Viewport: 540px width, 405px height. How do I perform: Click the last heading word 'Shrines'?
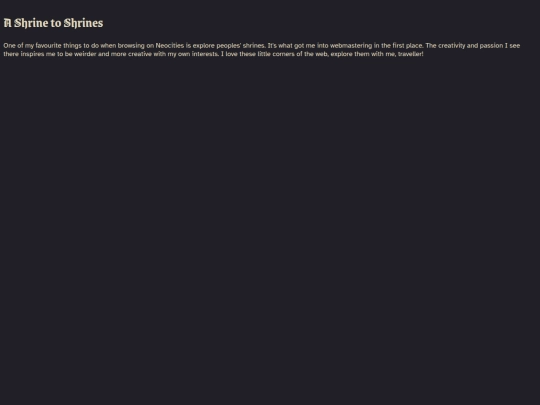click(x=83, y=23)
